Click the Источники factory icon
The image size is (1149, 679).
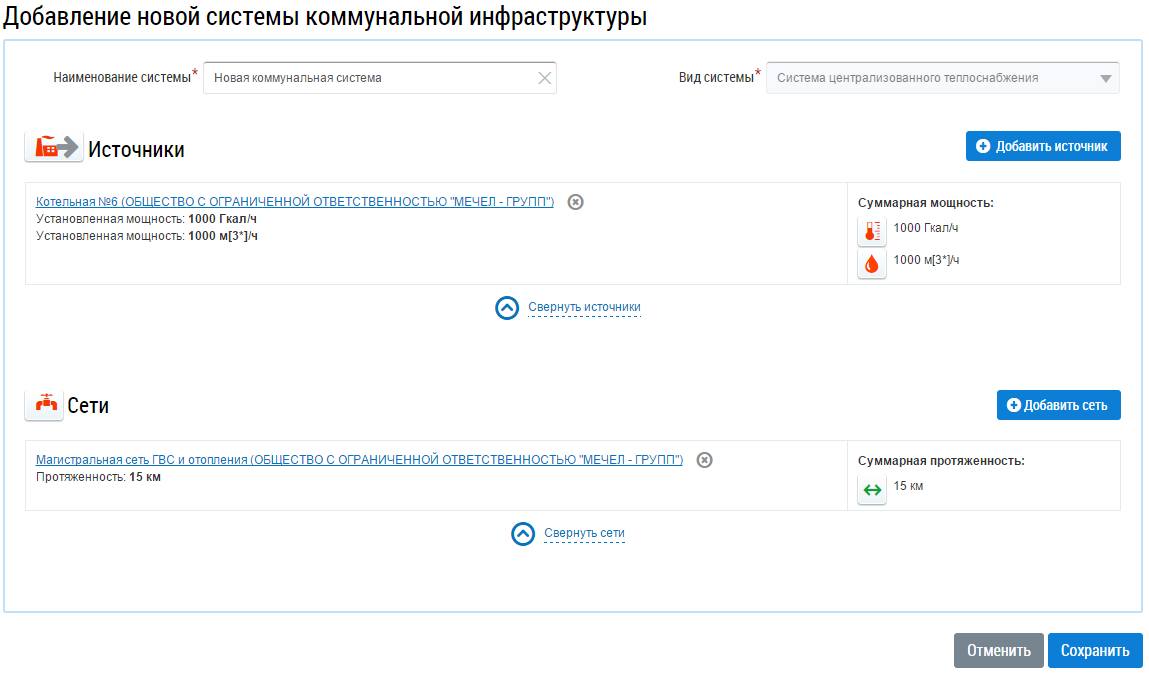(53, 146)
